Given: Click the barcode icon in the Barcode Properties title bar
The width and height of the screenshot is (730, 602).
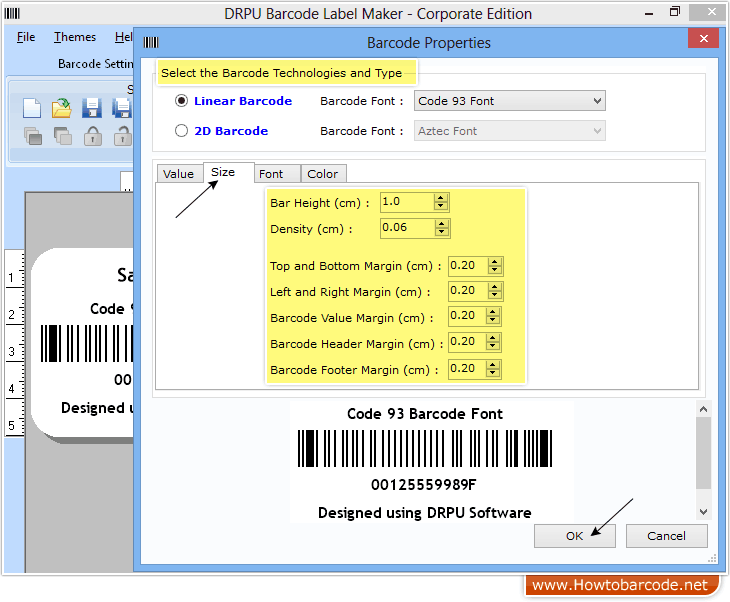Looking at the screenshot, I should click(x=151, y=43).
